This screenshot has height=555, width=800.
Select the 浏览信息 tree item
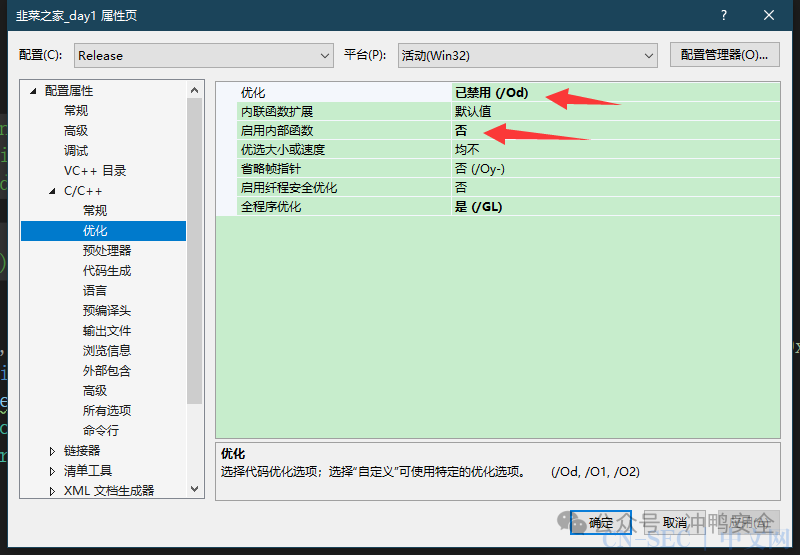pyautogui.click(x=107, y=350)
